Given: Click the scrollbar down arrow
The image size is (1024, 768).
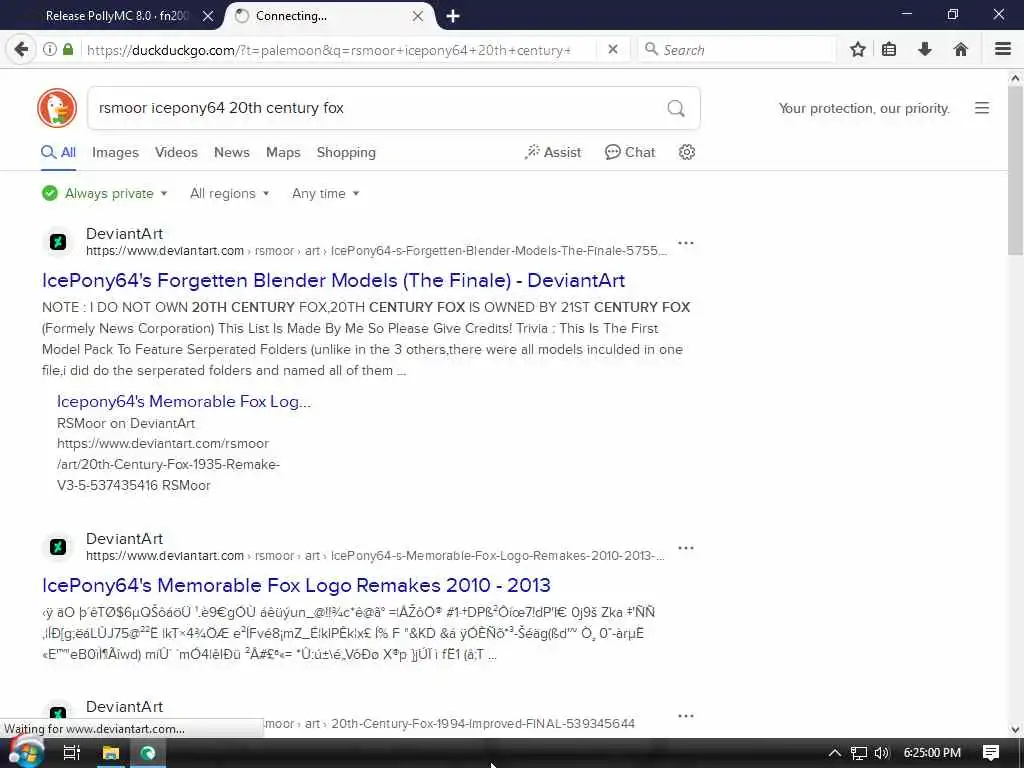Looking at the screenshot, I should [1015, 729].
